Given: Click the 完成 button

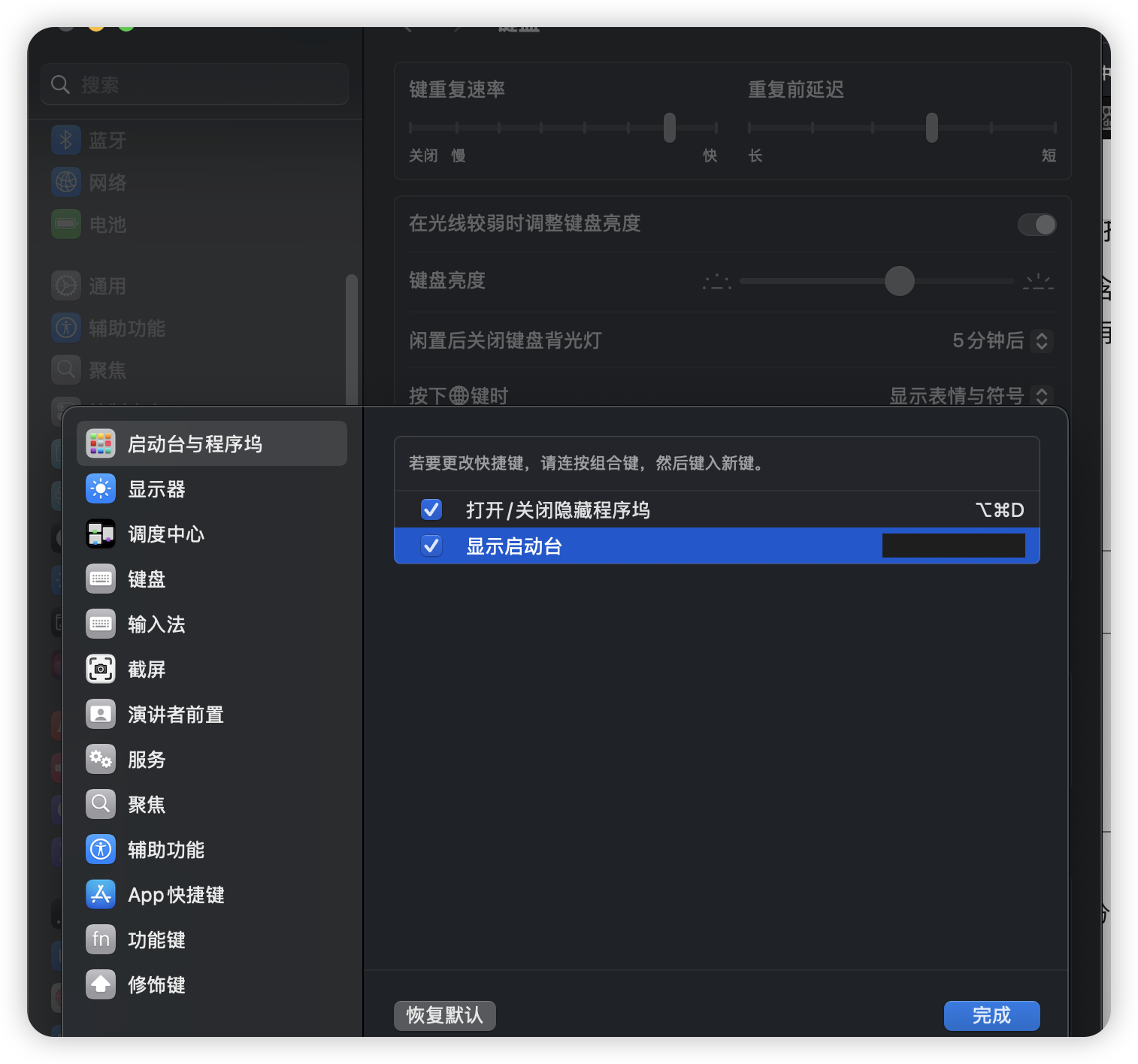Looking at the screenshot, I should pyautogui.click(x=991, y=1016).
